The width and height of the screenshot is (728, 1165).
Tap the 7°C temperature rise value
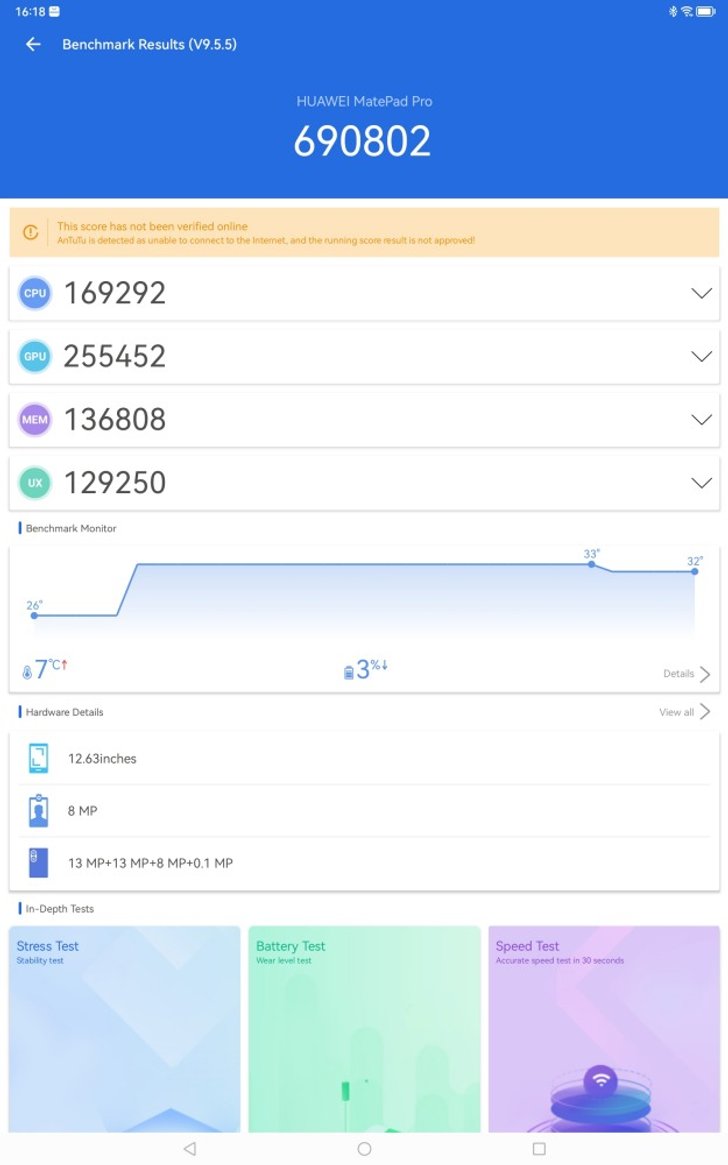pyautogui.click(x=51, y=668)
